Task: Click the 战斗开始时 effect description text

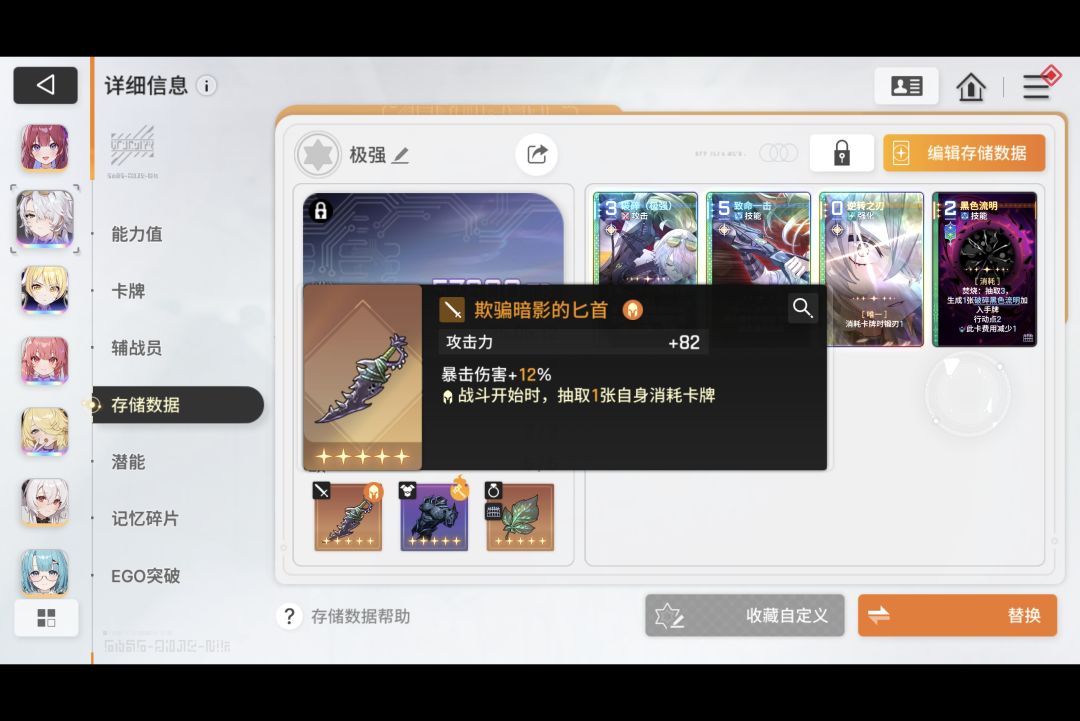Action: tap(579, 396)
